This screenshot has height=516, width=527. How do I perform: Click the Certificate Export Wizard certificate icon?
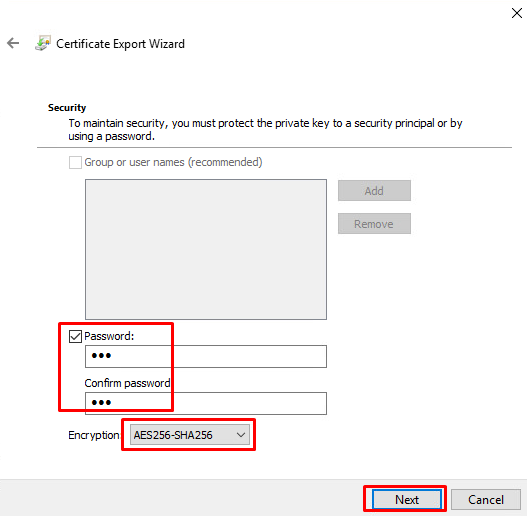(x=43, y=43)
